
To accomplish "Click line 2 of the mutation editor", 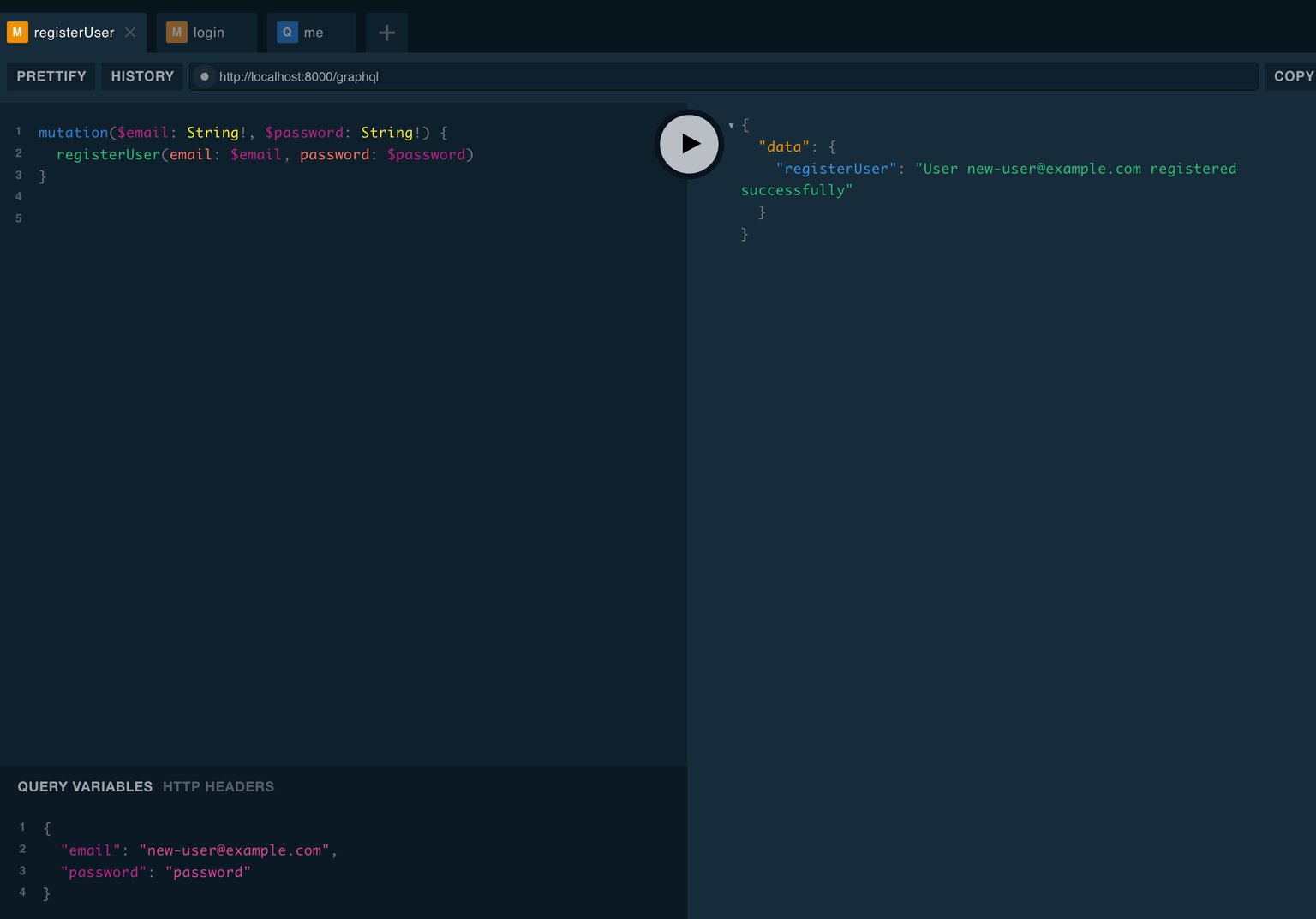I will [x=257, y=154].
